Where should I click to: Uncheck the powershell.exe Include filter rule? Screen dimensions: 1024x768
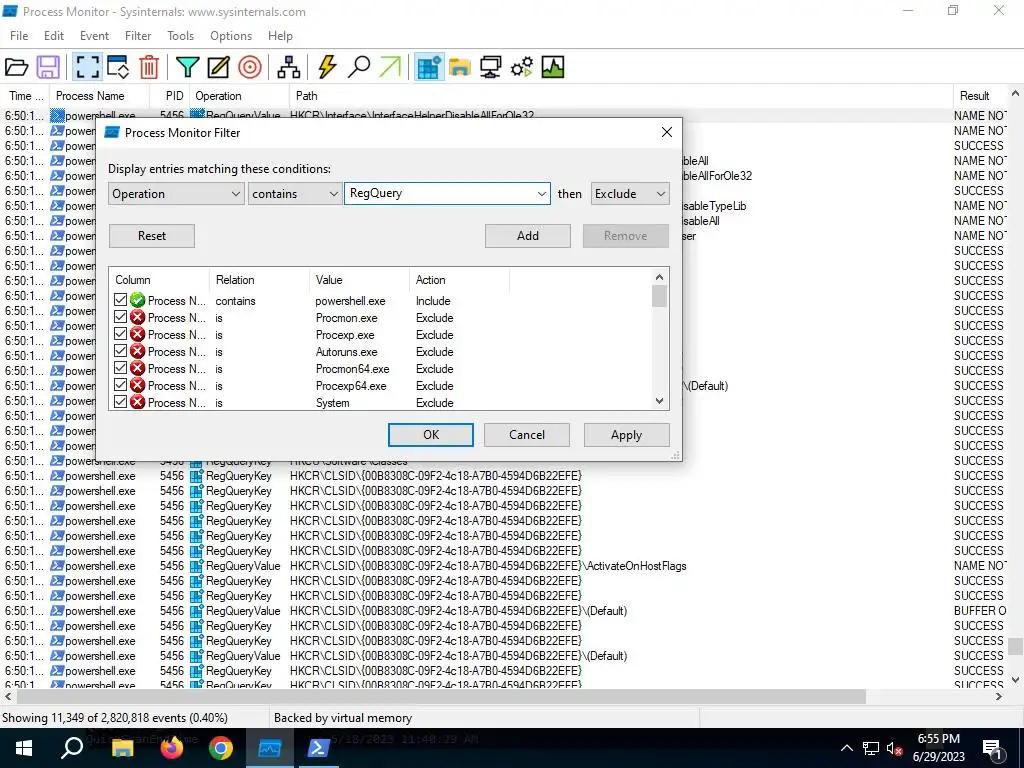point(120,300)
